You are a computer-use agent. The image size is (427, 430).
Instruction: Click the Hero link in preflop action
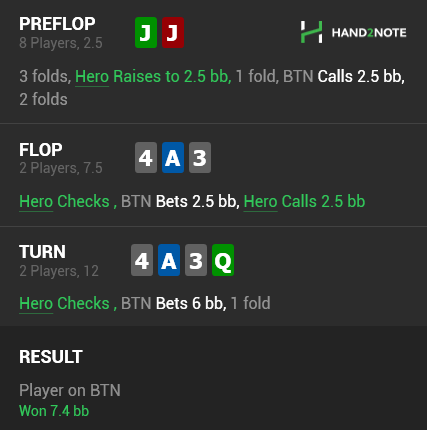92,77
